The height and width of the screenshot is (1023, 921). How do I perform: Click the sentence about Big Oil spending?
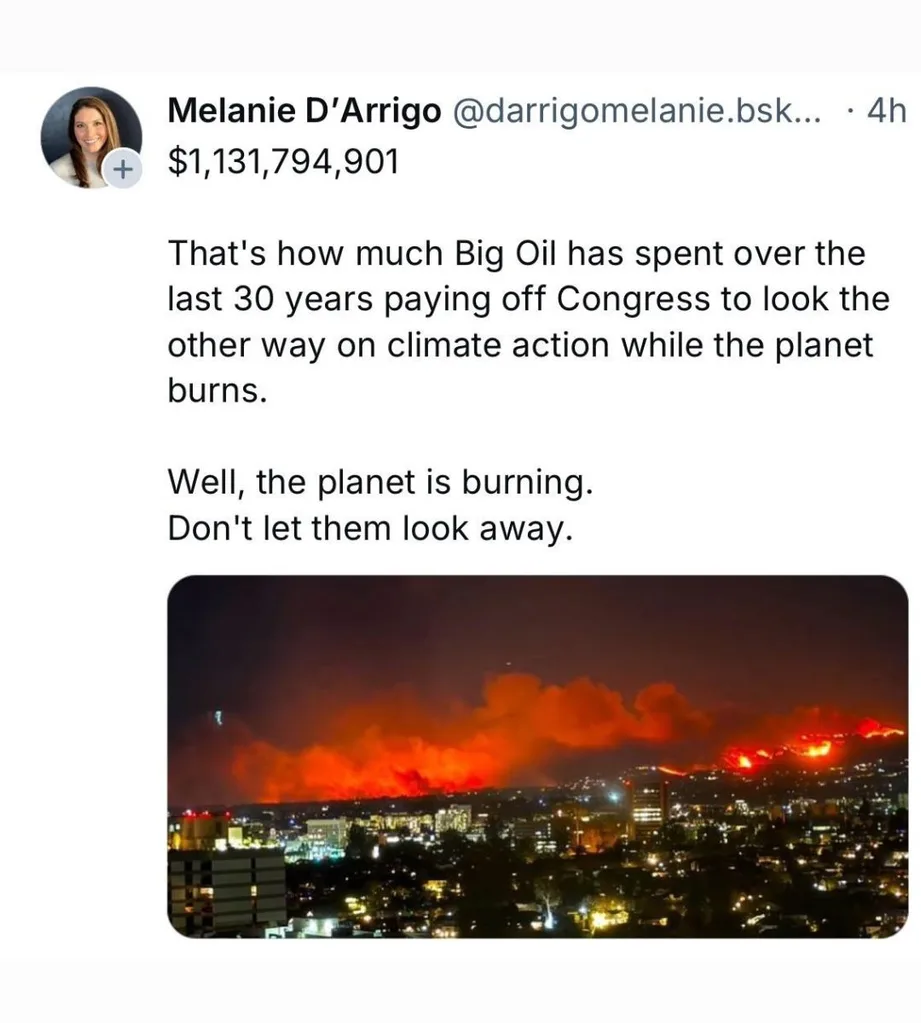(518, 299)
